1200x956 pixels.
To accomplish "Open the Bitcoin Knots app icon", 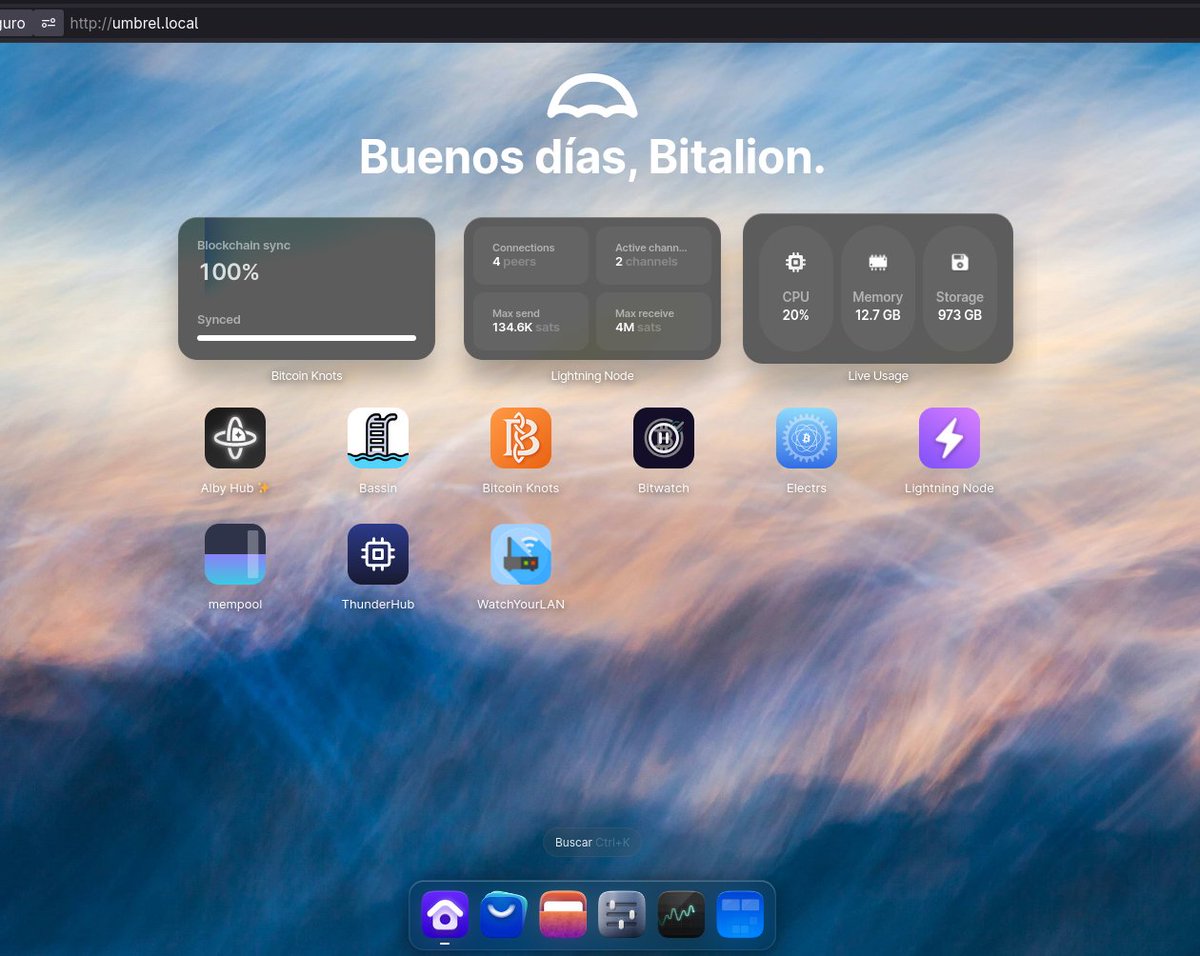I will coord(521,438).
